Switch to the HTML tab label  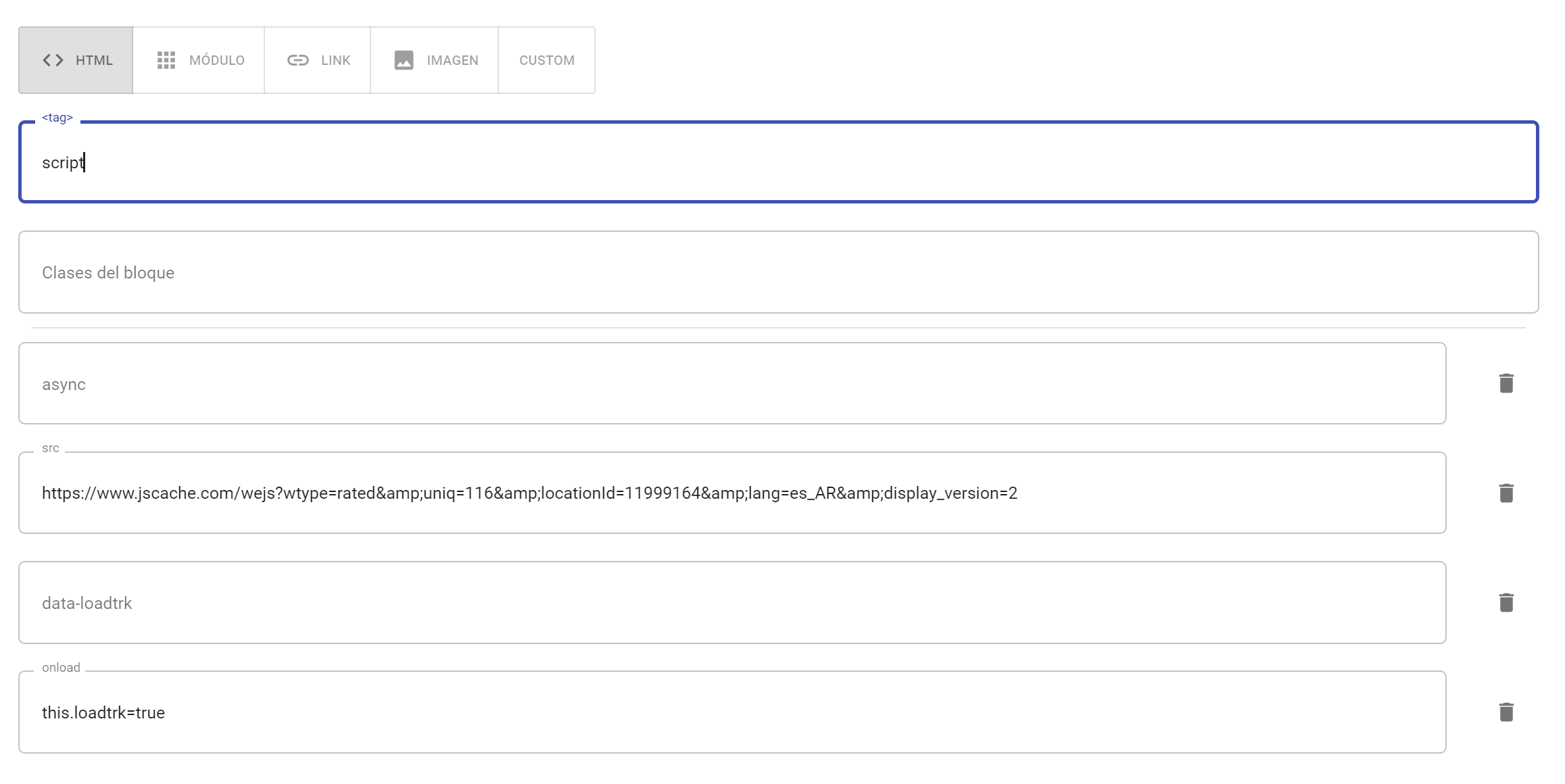click(94, 60)
